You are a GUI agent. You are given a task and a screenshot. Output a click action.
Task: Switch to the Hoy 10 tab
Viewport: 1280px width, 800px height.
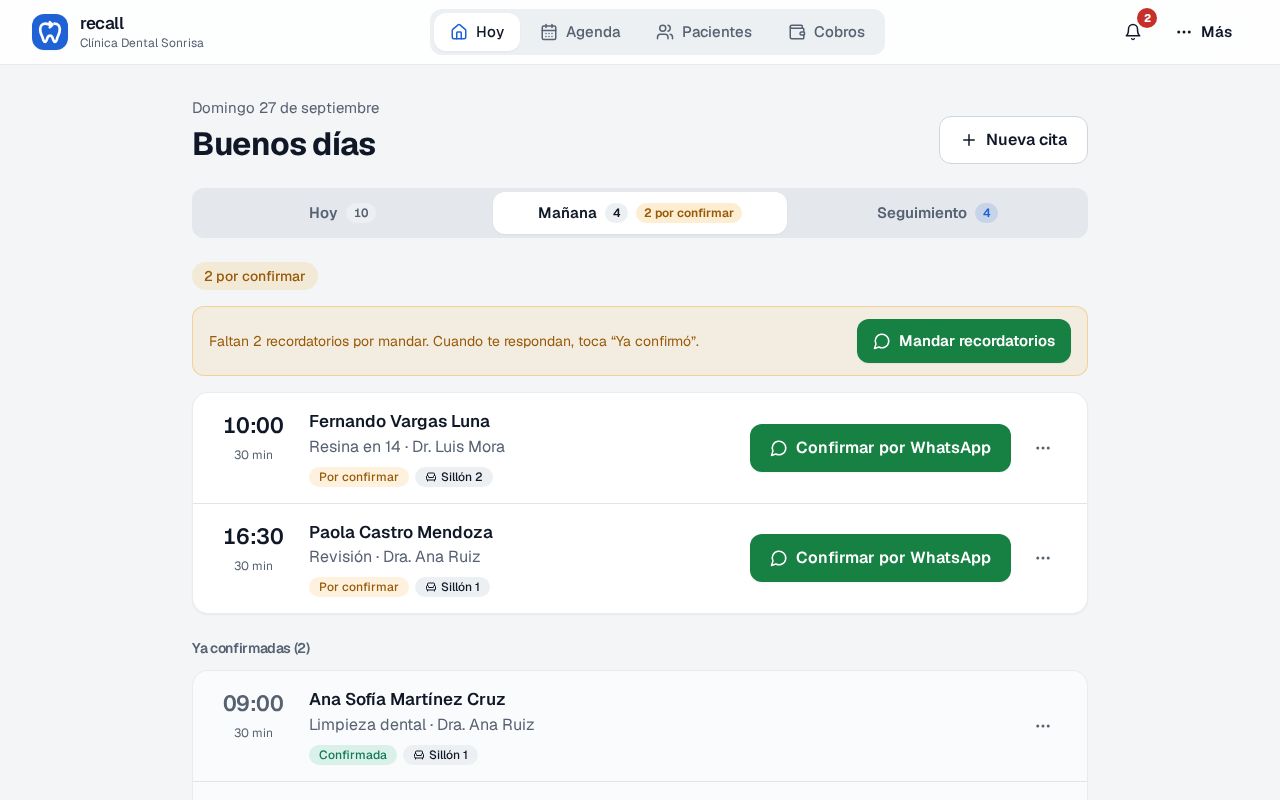[342, 213]
